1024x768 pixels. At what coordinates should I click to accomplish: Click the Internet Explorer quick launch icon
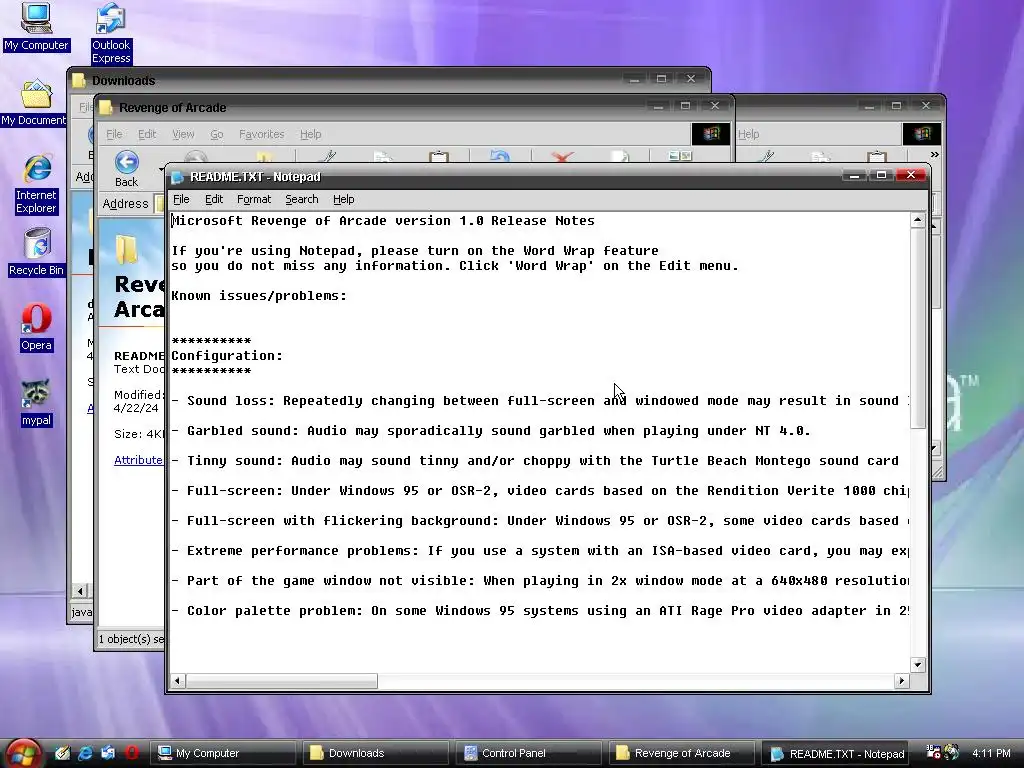pos(85,753)
